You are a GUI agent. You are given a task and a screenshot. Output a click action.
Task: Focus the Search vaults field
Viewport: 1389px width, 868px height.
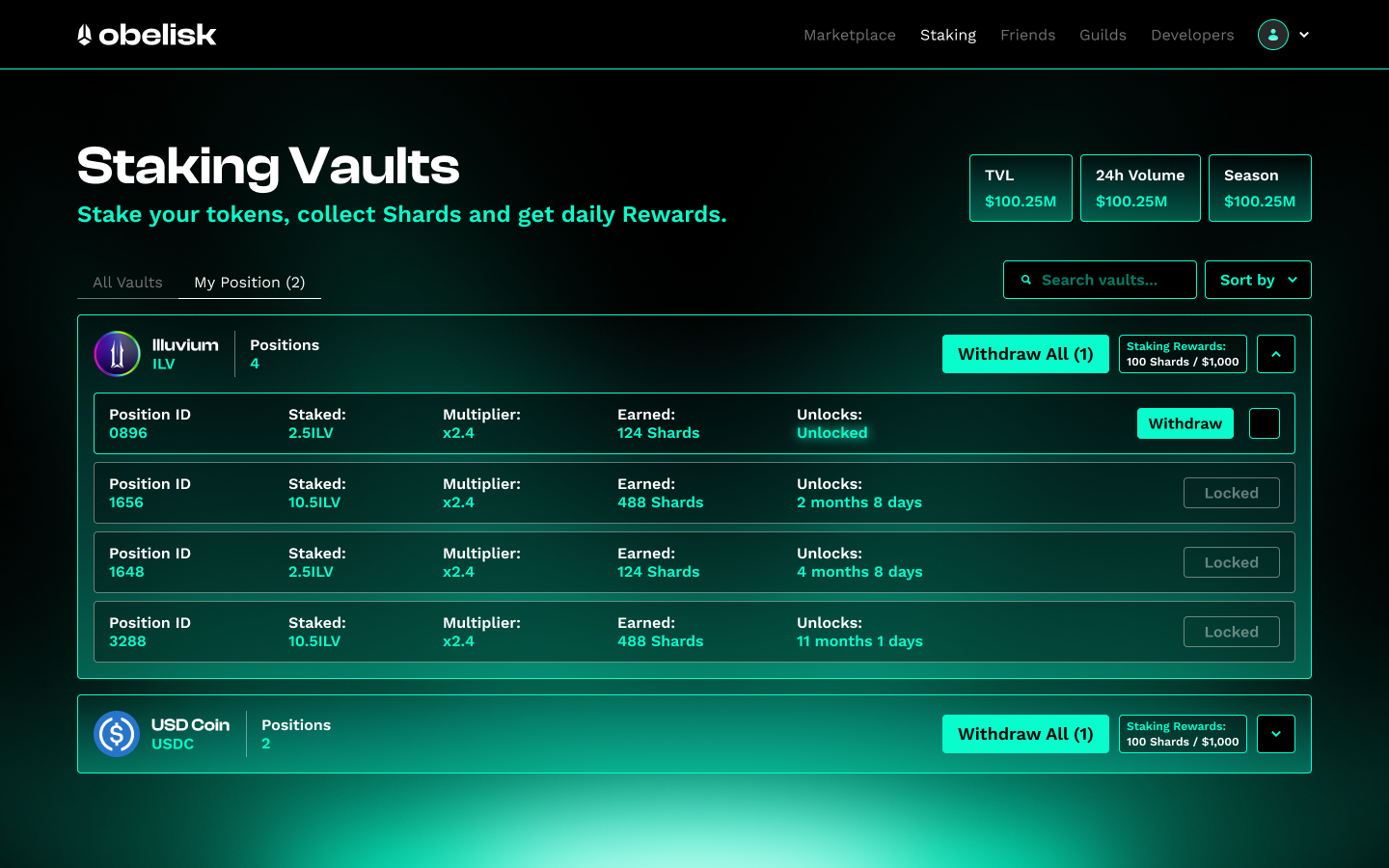[x=1100, y=280]
